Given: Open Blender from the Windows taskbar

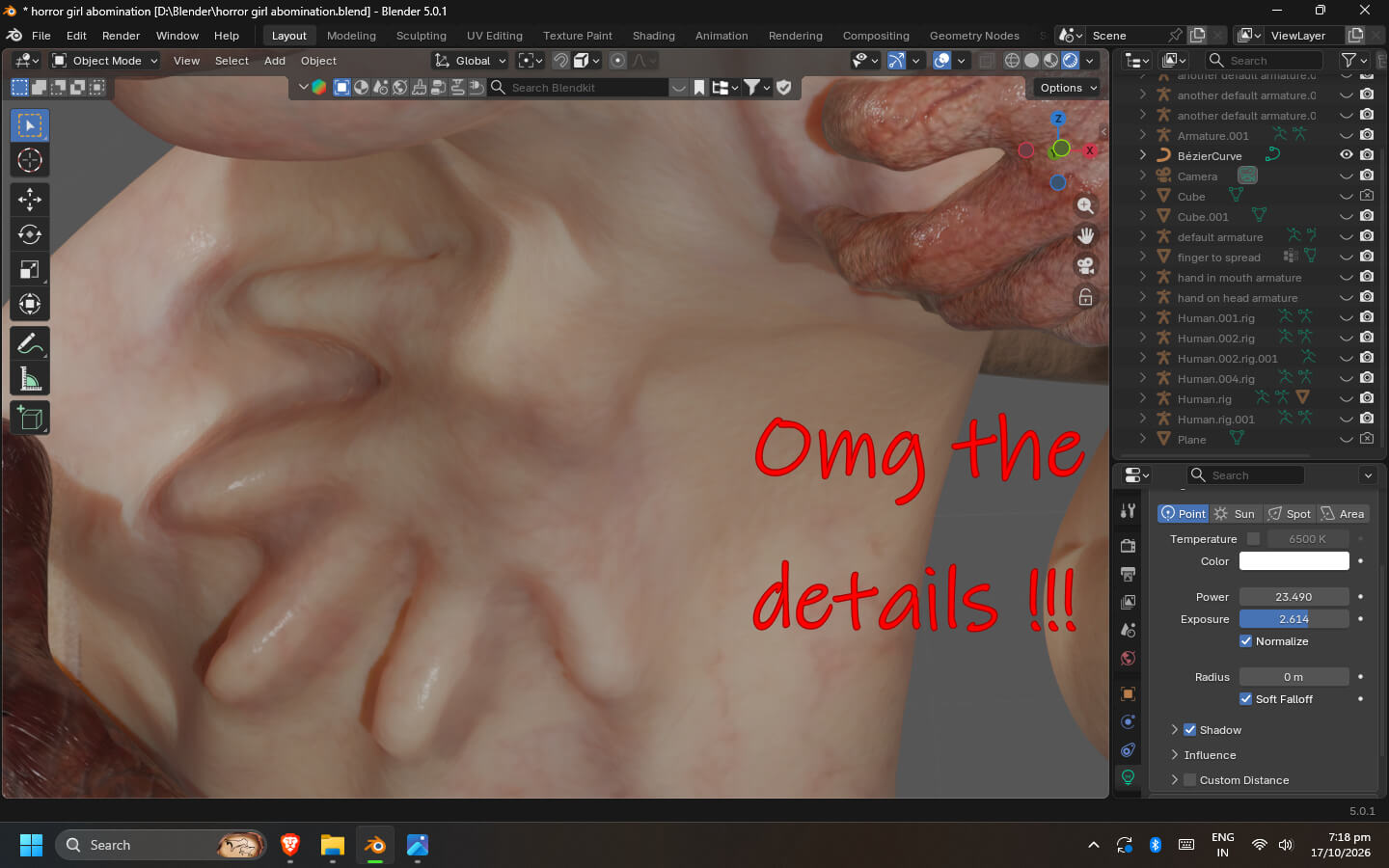Looking at the screenshot, I should pos(374,846).
